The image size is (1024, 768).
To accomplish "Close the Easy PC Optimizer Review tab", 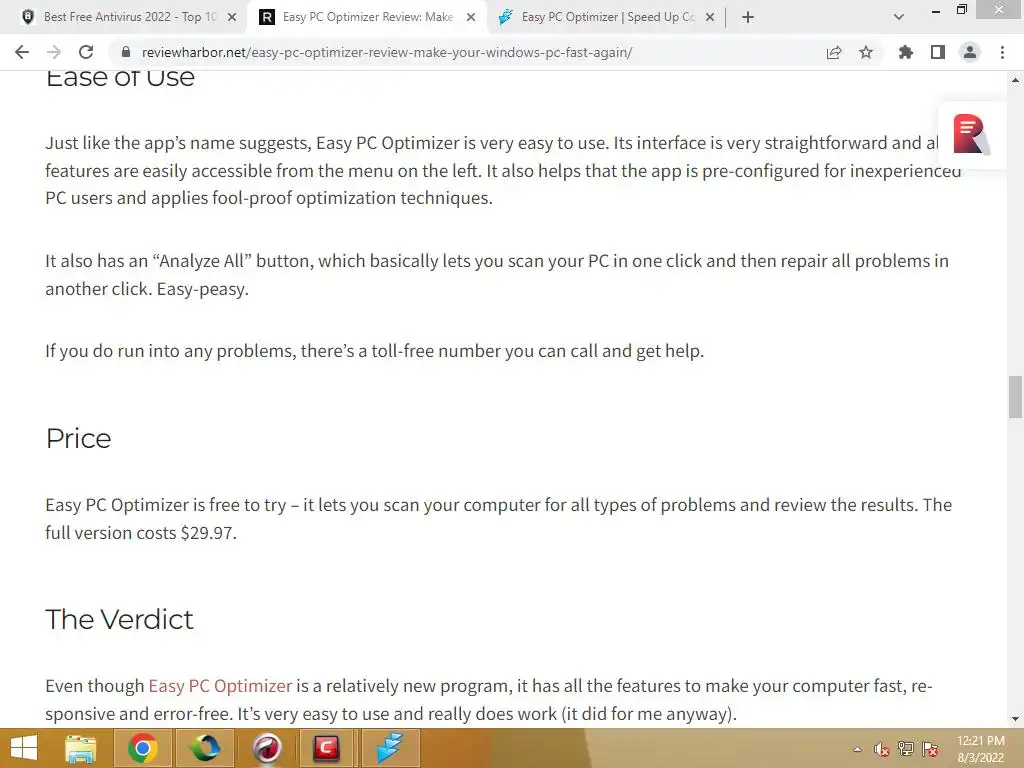I will (x=471, y=17).
